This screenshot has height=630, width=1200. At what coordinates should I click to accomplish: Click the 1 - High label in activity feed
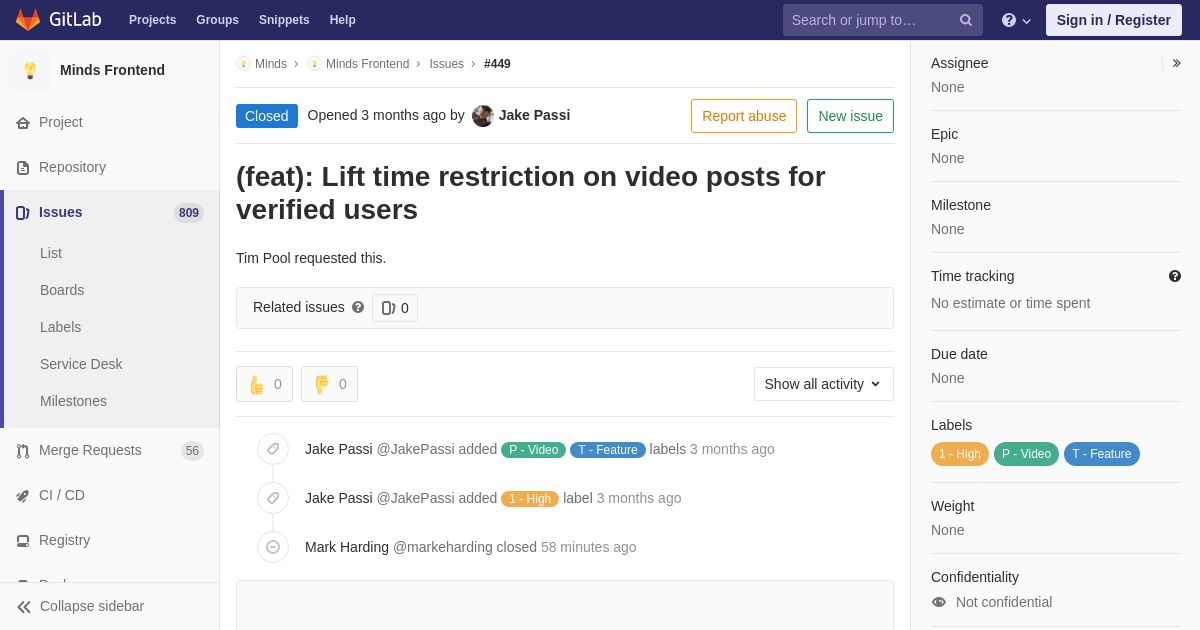[530, 499]
